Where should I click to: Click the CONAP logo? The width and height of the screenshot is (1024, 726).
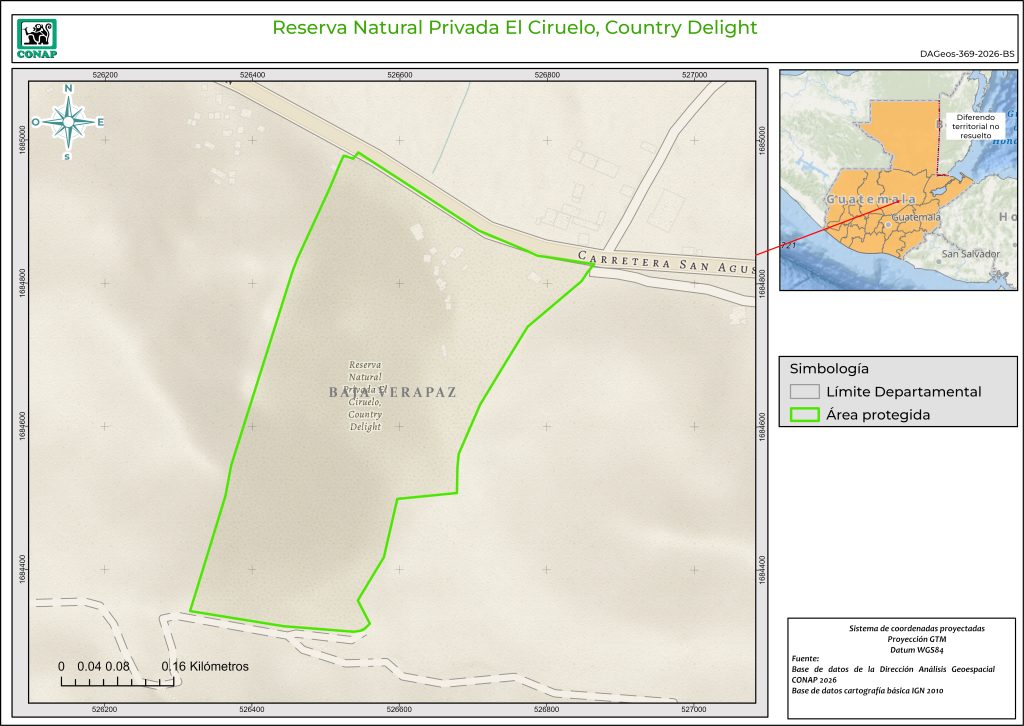click(37, 38)
